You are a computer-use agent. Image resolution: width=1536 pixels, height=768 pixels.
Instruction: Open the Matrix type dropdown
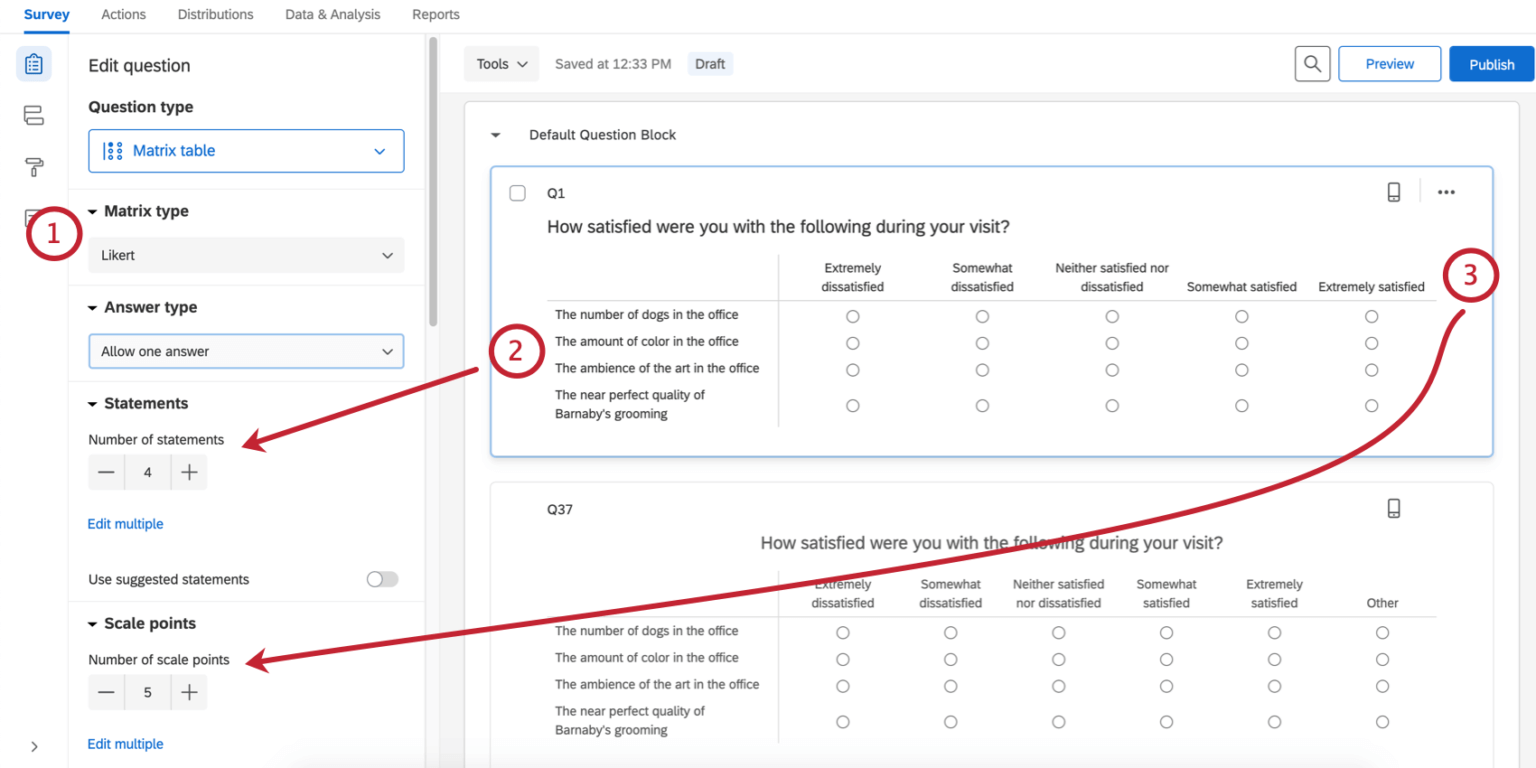[x=246, y=255]
